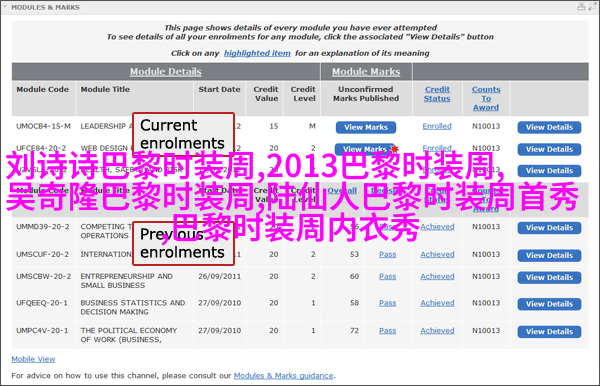Open the Counts To Award header link
Screen dimensions: 600x386
click(486, 98)
